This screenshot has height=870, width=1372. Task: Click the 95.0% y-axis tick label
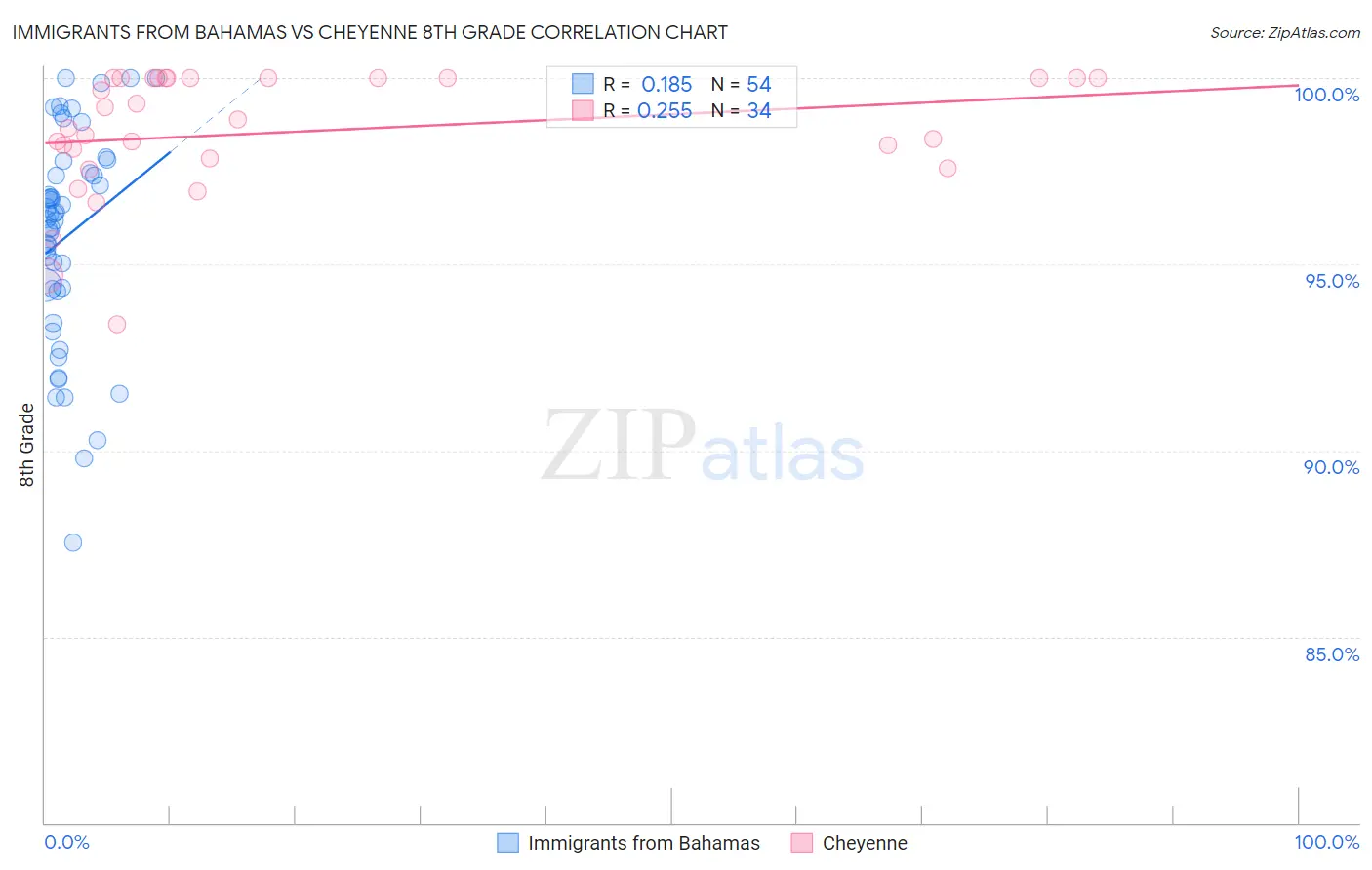[x=1332, y=281]
